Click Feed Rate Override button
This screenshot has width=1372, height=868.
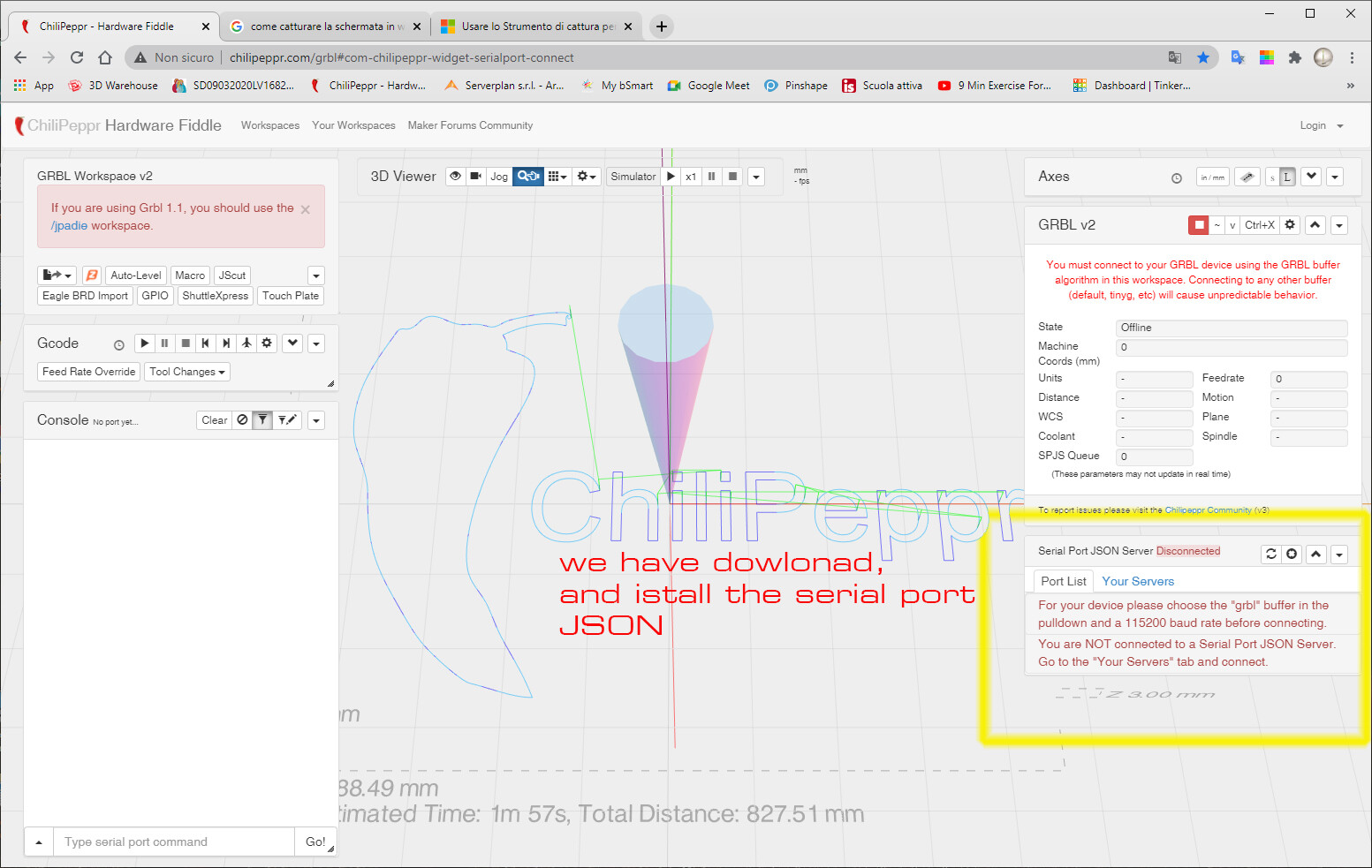tap(89, 372)
